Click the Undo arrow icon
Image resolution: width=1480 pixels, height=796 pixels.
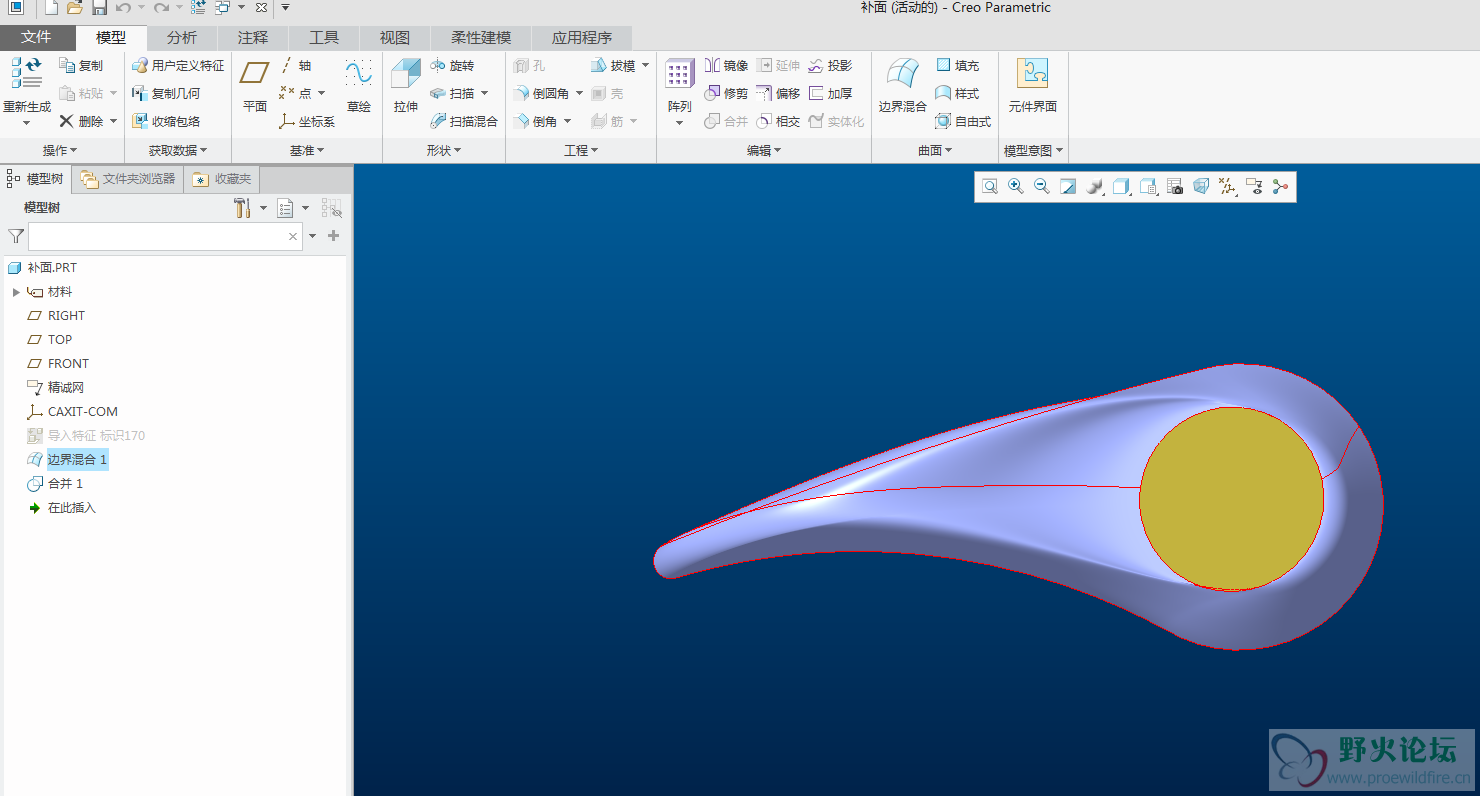(123, 8)
